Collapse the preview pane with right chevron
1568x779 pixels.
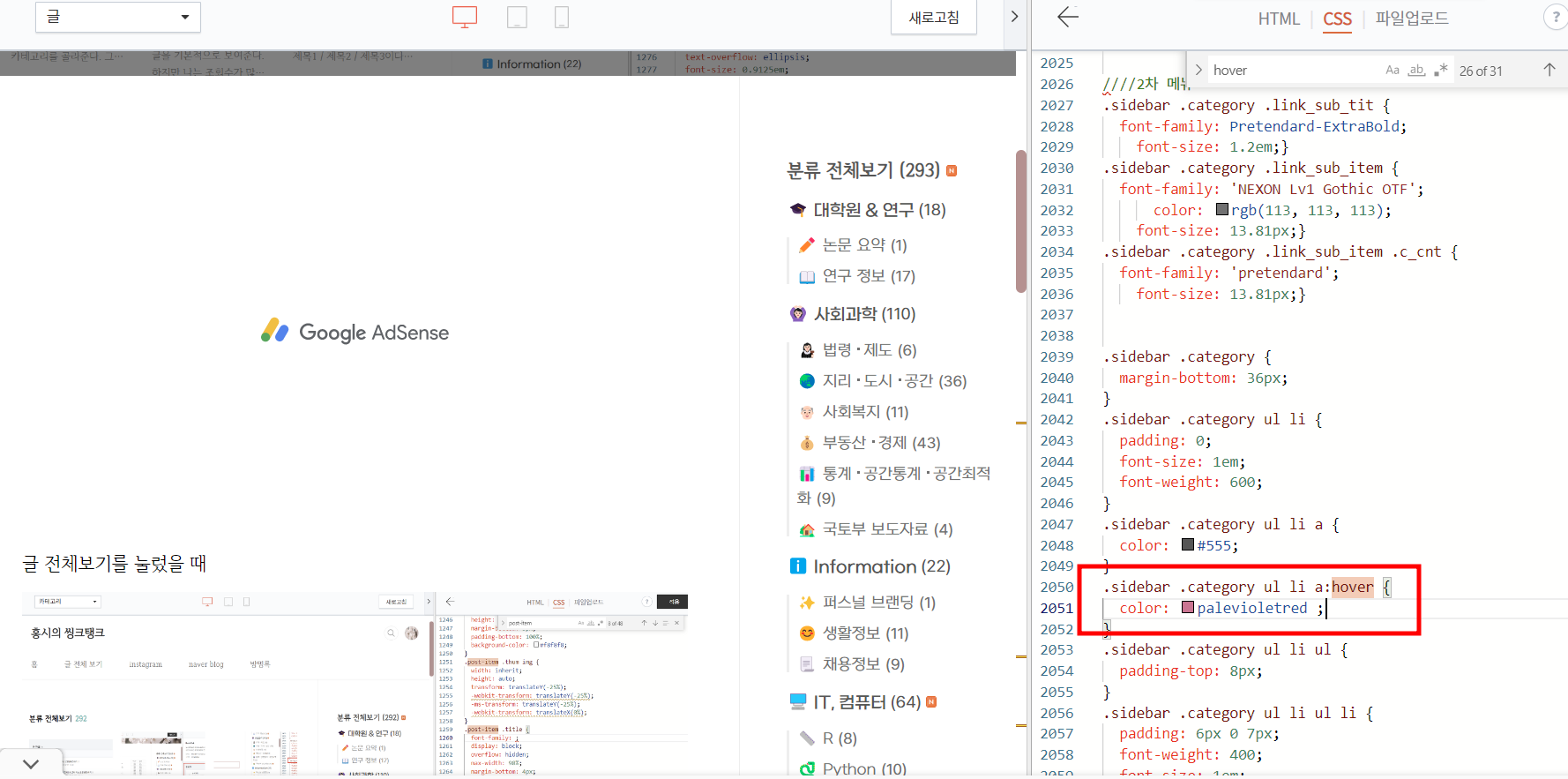1014,16
